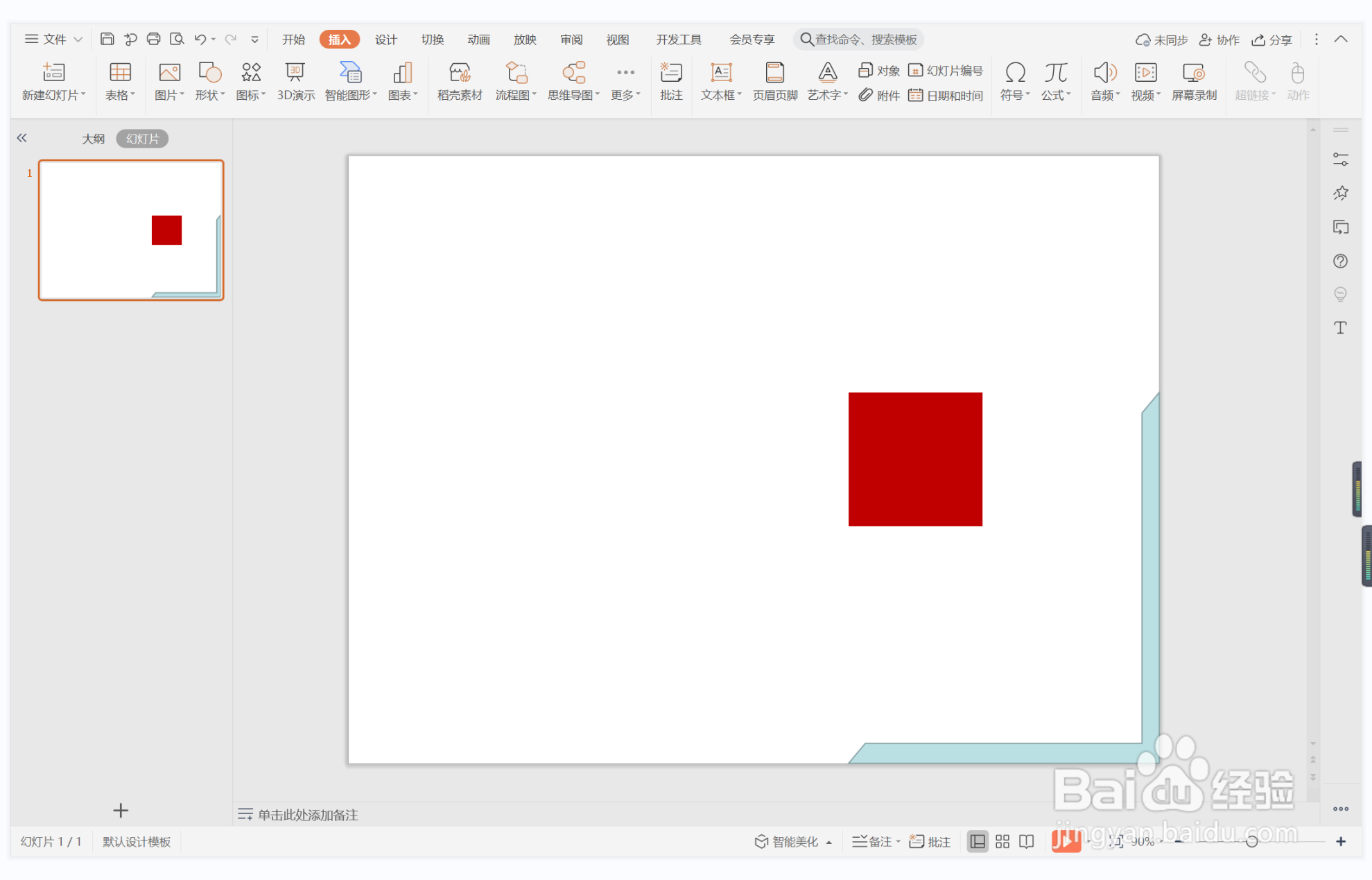
Task: Click the zoom slider handle
Action: pyautogui.click(x=1251, y=841)
